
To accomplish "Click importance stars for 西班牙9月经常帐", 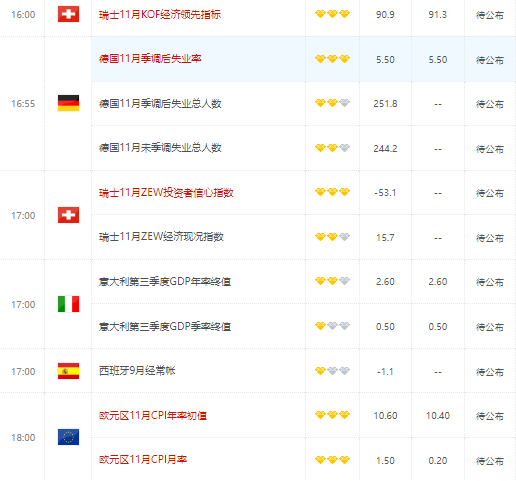I will coord(332,371).
